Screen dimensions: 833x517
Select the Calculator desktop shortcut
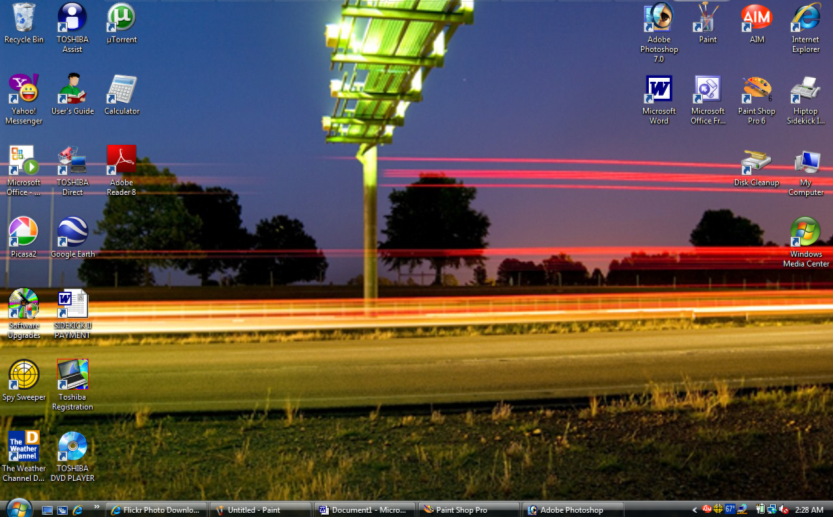click(x=122, y=95)
